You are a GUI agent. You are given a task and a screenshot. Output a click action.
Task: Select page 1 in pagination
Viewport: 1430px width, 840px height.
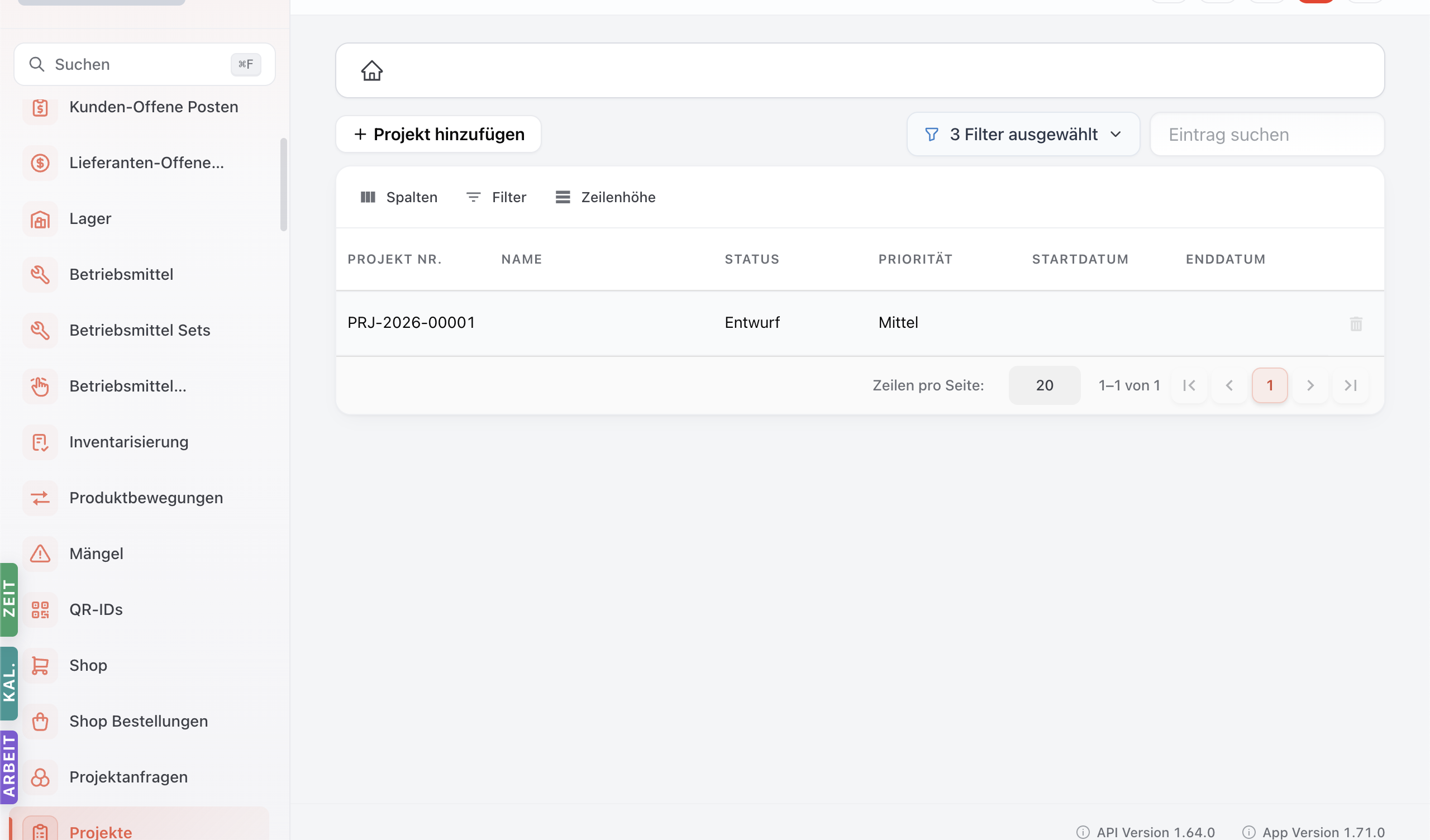point(1270,385)
